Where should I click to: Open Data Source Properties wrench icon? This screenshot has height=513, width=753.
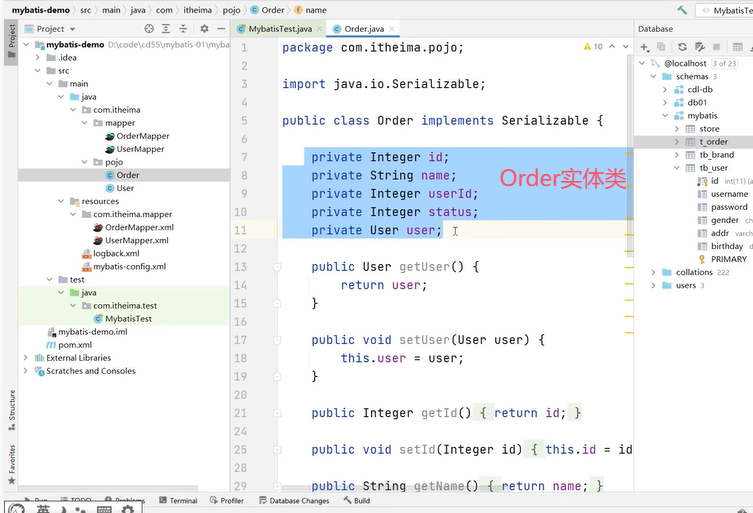point(700,47)
